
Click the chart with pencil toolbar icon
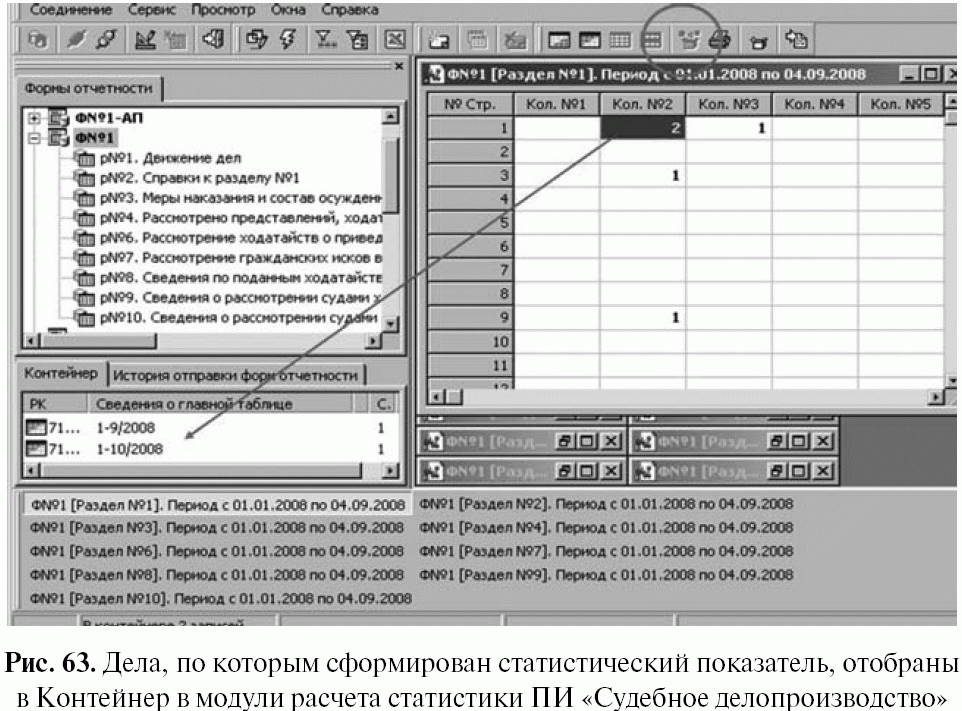tap(145, 40)
